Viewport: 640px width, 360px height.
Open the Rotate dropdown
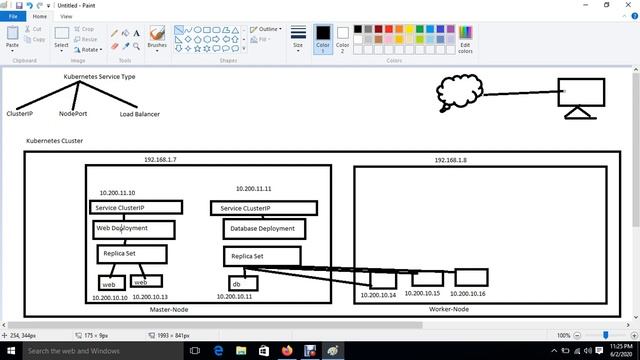click(x=88, y=49)
